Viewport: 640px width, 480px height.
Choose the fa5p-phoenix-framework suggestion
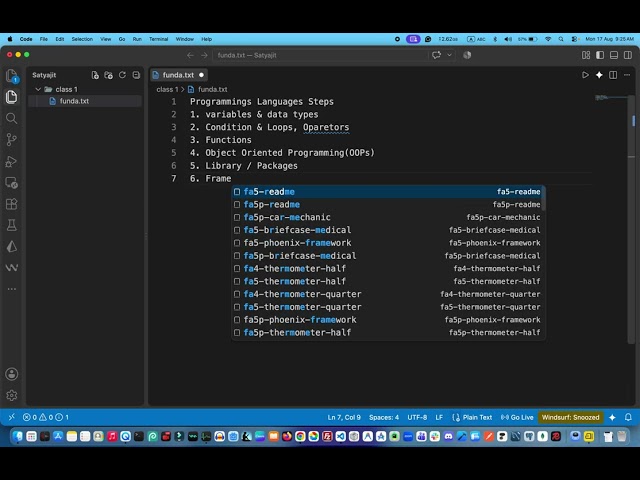[388, 320]
